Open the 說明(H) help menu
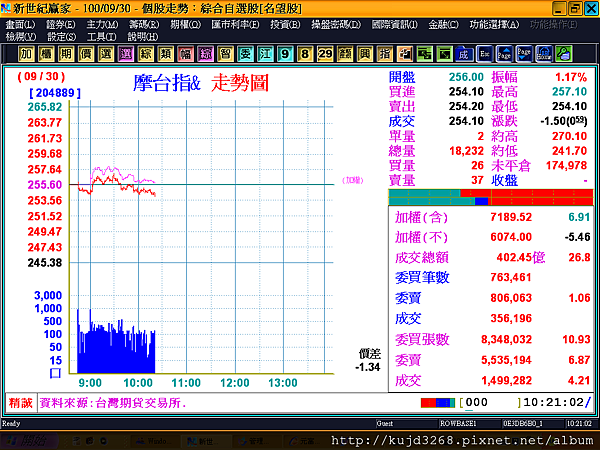 143,37
